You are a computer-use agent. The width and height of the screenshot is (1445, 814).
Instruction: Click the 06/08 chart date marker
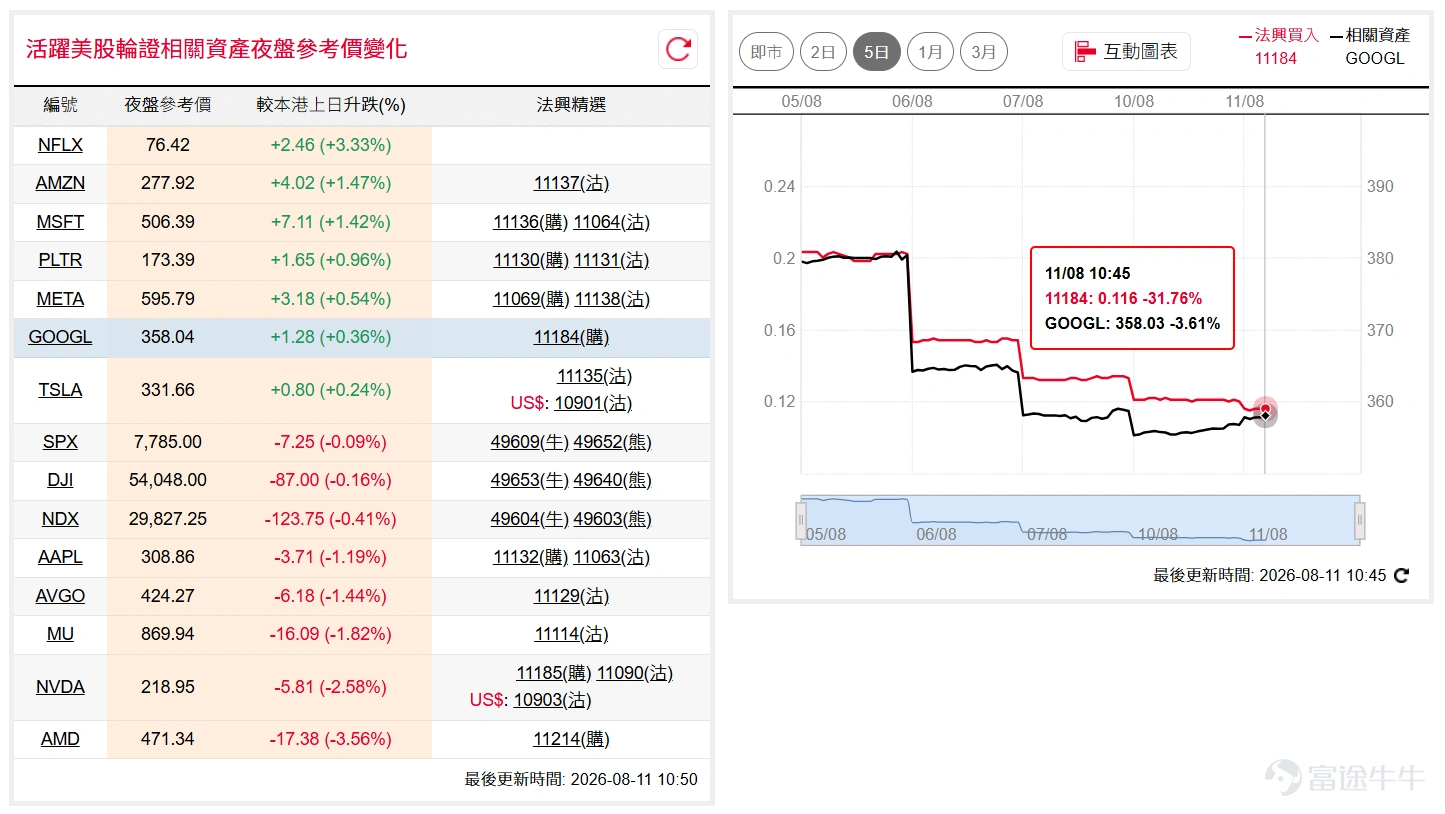912,101
